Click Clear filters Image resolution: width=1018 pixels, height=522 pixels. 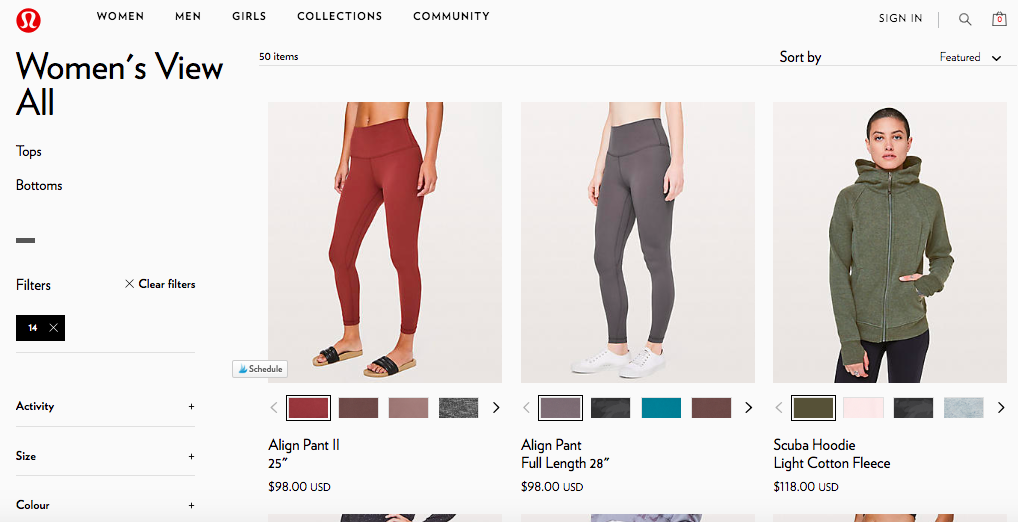pos(160,284)
